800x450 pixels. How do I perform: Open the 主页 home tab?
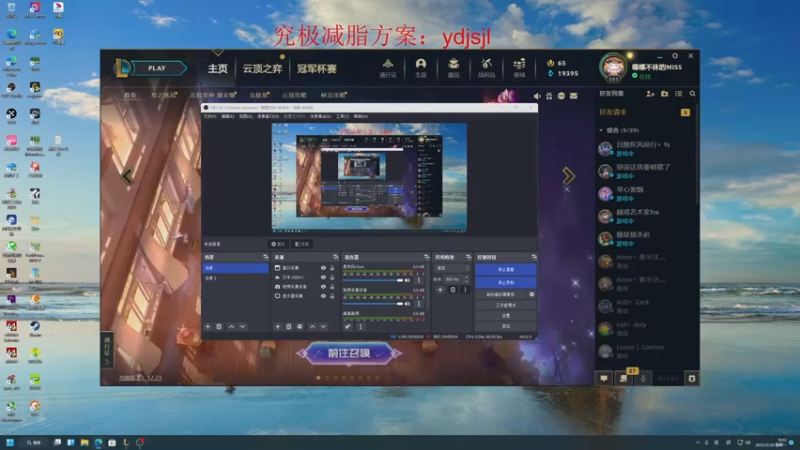217,68
